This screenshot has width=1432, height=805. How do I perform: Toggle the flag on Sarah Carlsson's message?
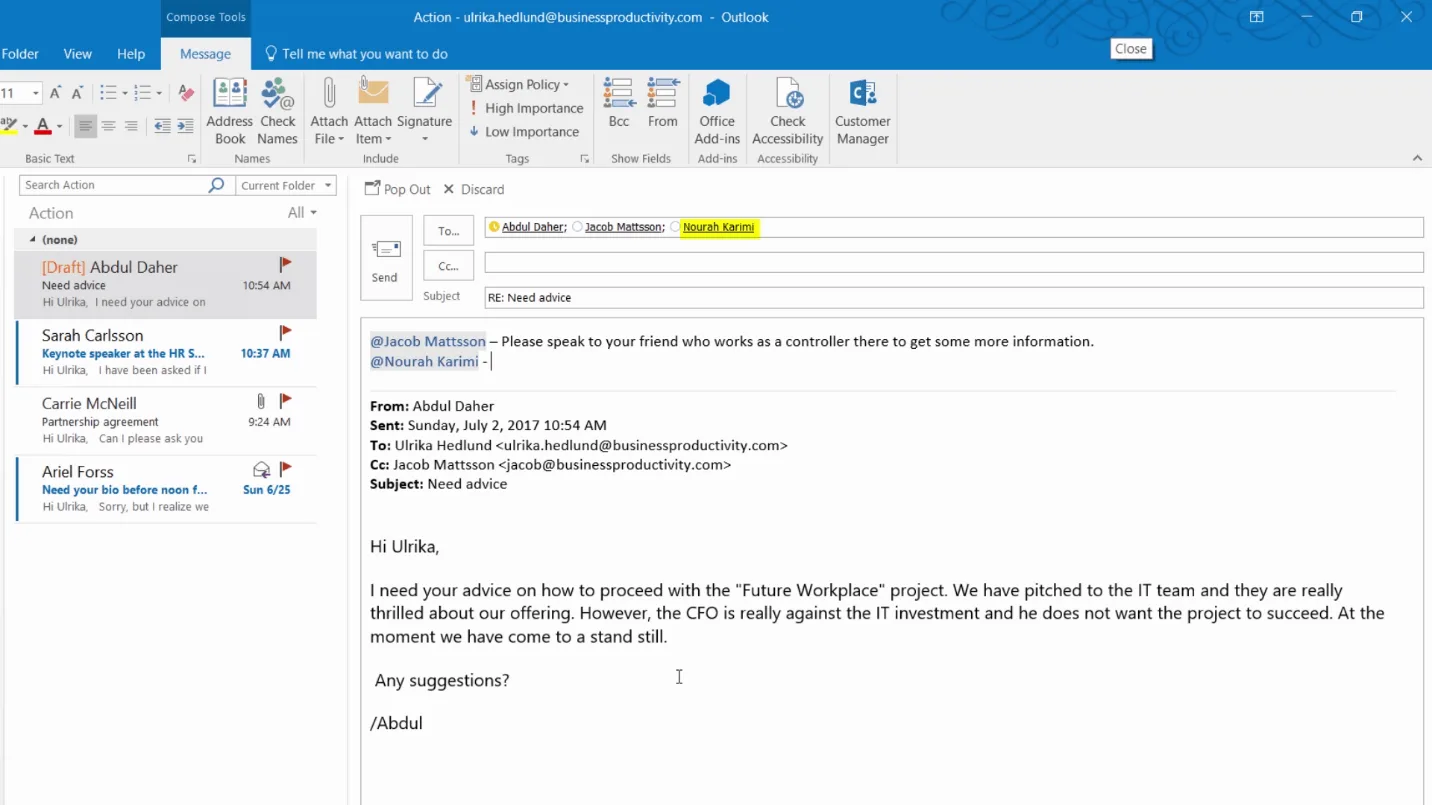285,332
